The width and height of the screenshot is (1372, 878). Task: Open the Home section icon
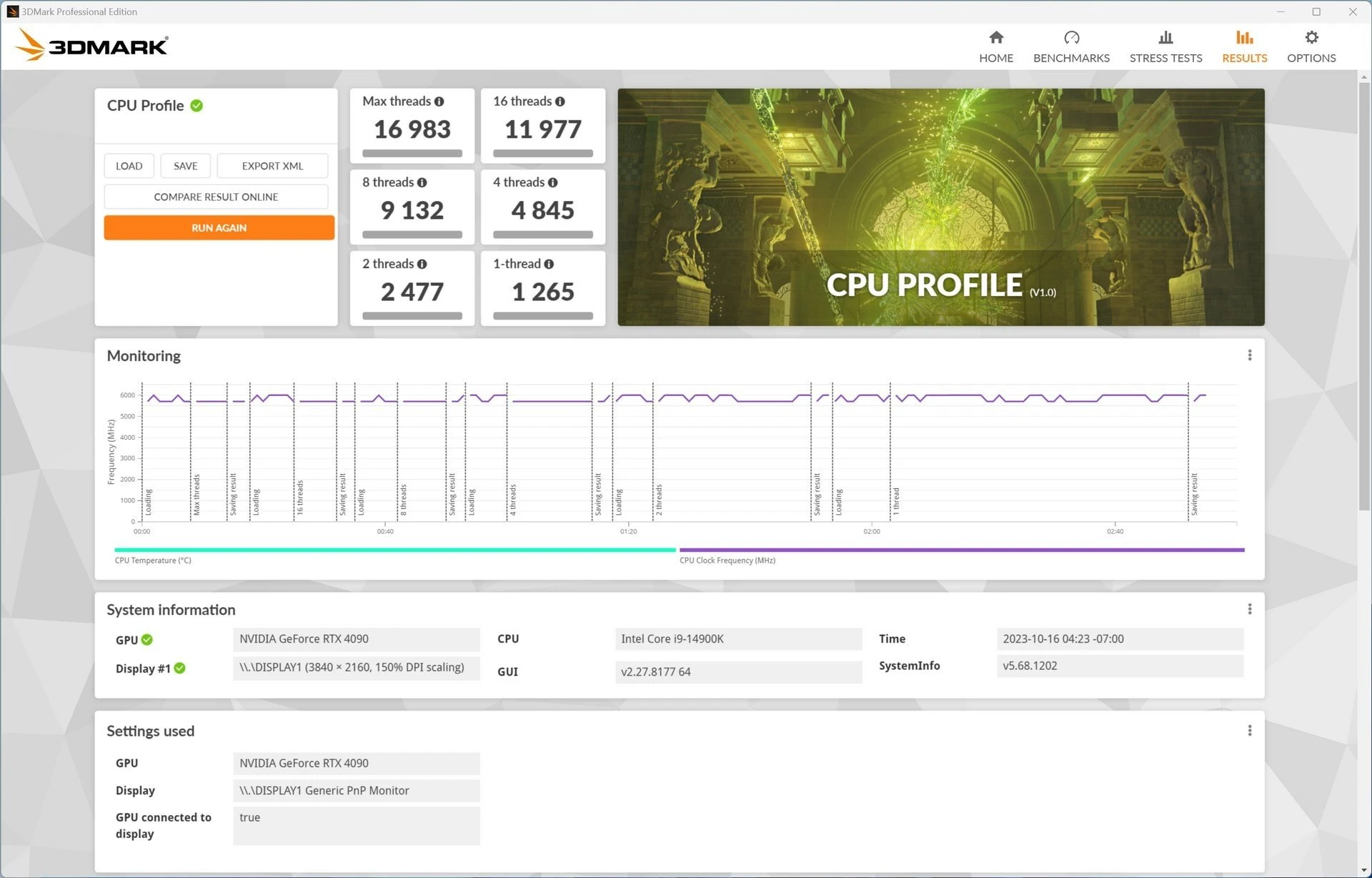[x=995, y=37]
